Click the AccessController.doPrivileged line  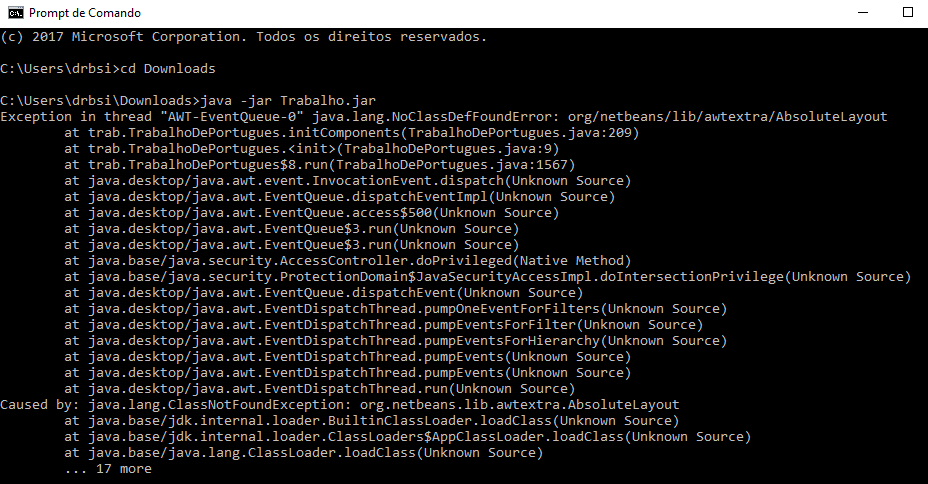tap(347, 260)
